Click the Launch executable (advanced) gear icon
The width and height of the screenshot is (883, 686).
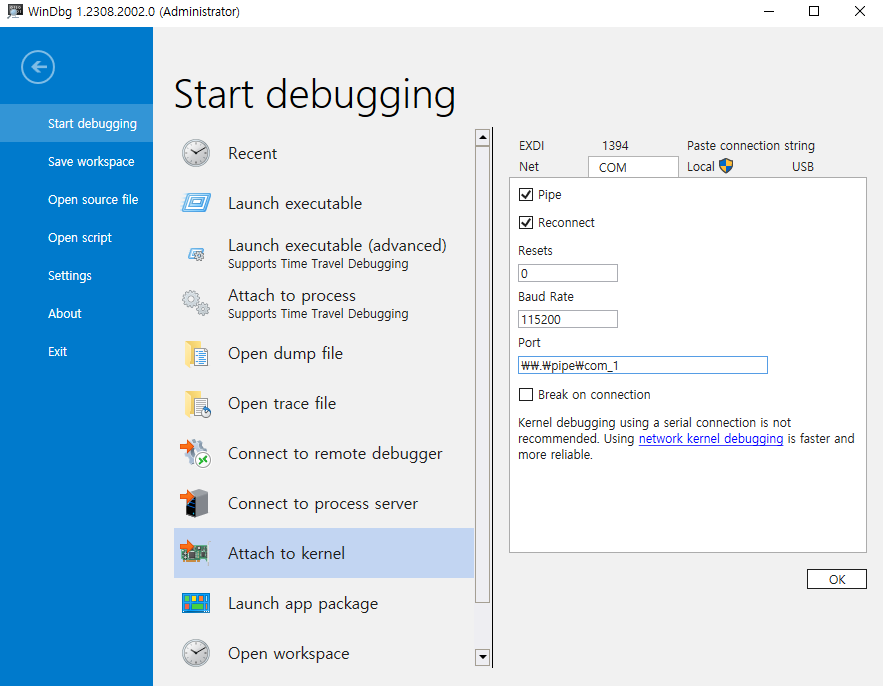(196, 254)
